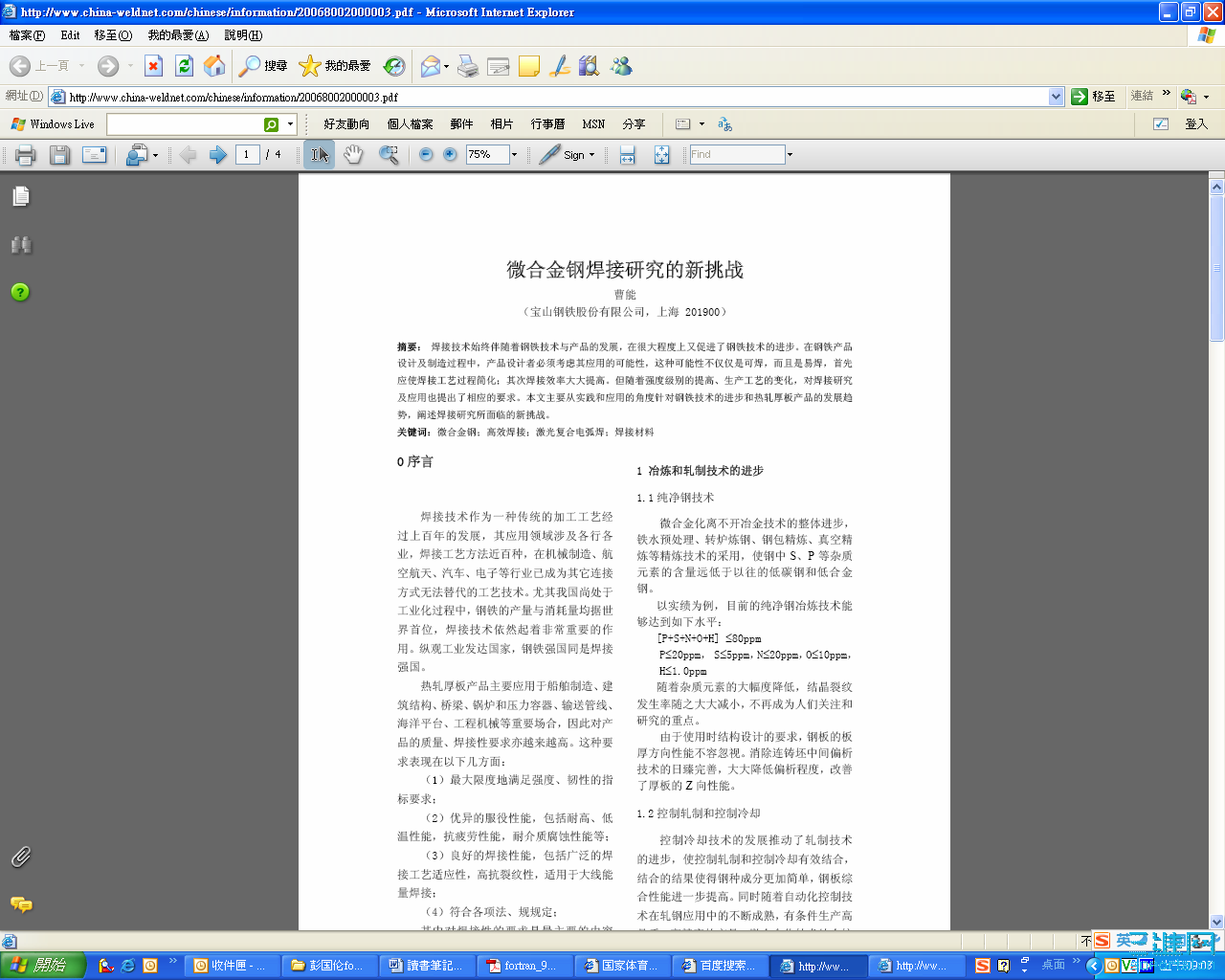Refresh the page with the Refresh icon
This screenshot has height=980, width=1225.
184,66
